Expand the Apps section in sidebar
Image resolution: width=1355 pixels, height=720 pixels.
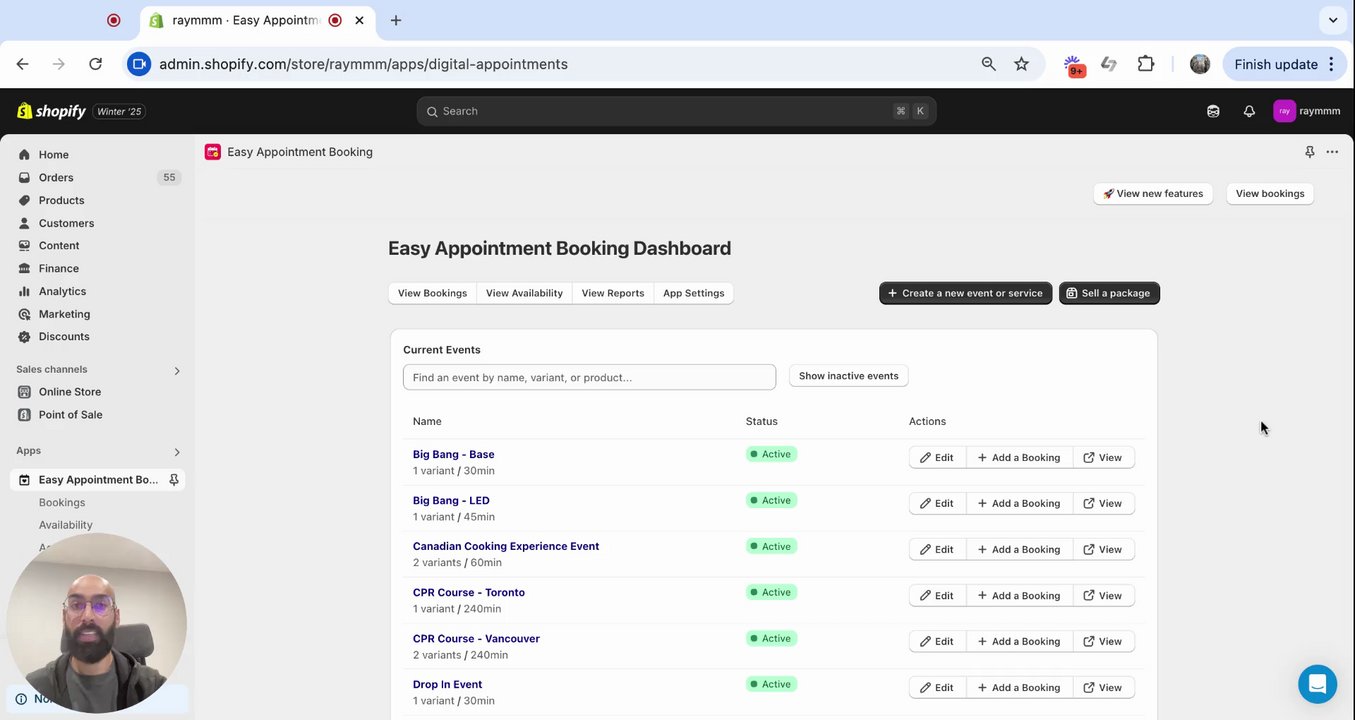(x=177, y=452)
